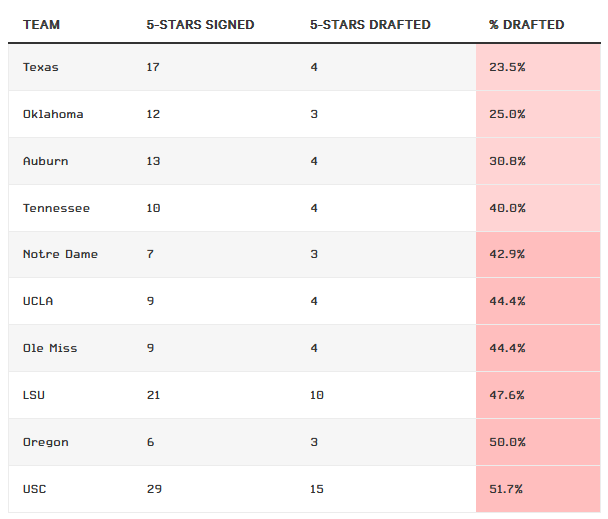Screen dimensions: 608x519
Task: Sort by 5-STARS SIGNED header
Action: tap(200, 24)
